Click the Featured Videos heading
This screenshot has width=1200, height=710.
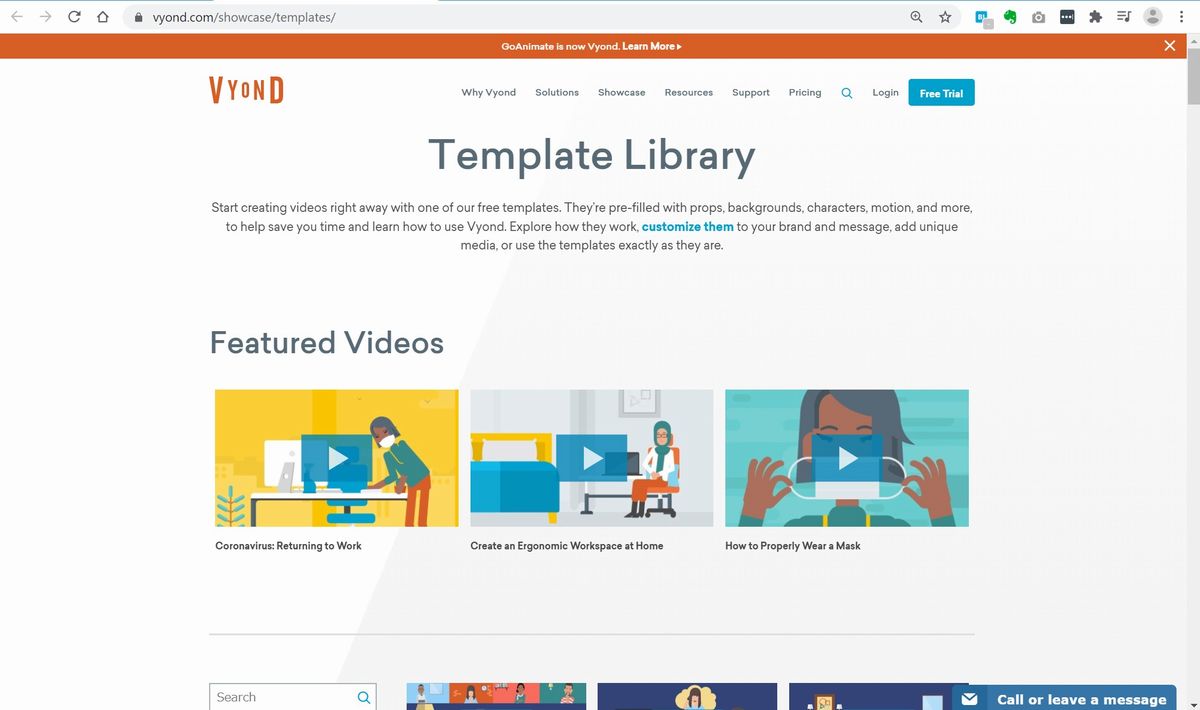click(x=327, y=343)
